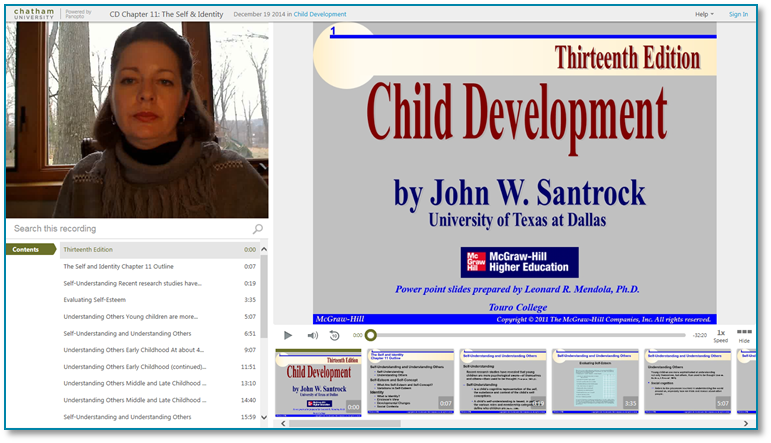Click in the Search this recording field
The width and height of the screenshot is (771, 443).
click(x=131, y=229)
